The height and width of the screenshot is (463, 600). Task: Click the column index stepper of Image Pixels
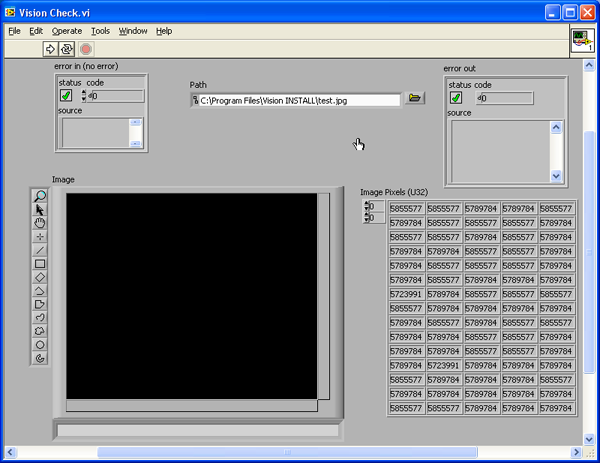[367, 218]
